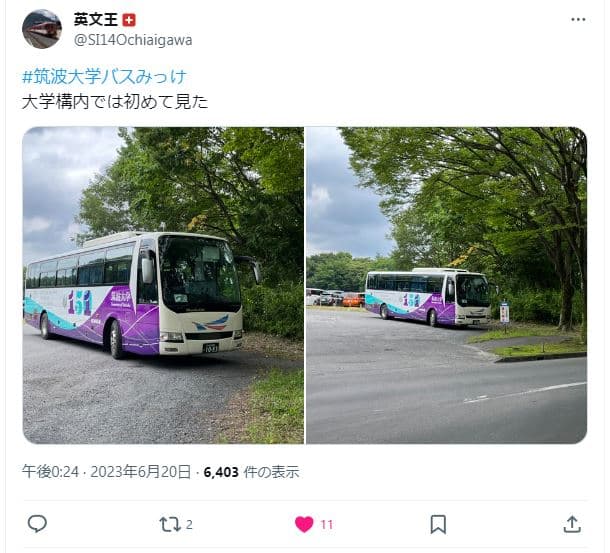The width and height of the screenshot is (610, 553).
Task: Open the #筑波大学バスみっけ hashtag
Action: coord(104,76)
